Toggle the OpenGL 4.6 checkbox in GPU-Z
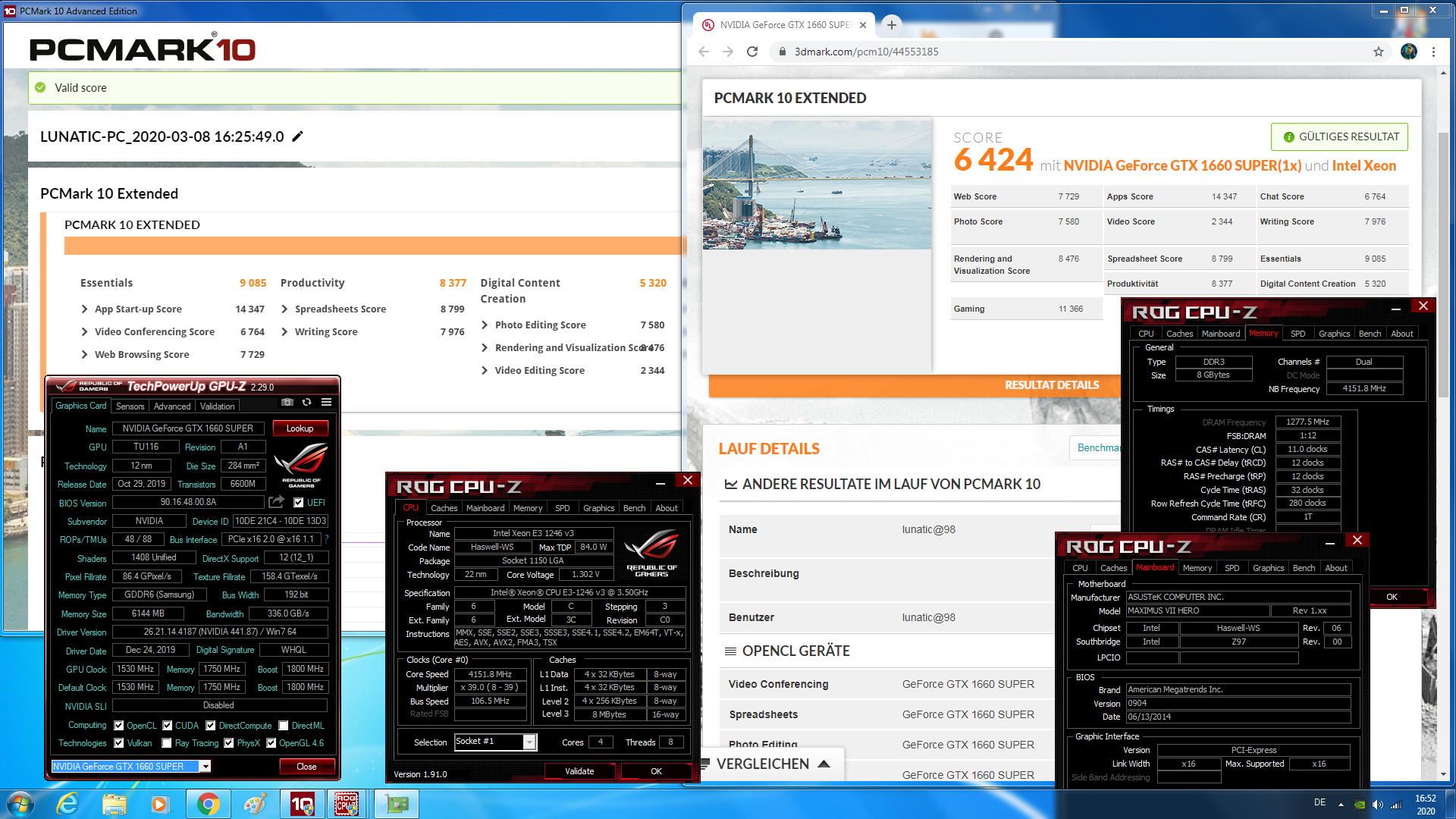The height and width of the screenshot is (819, 1456). pyautogui.click(x=271, y=743)
